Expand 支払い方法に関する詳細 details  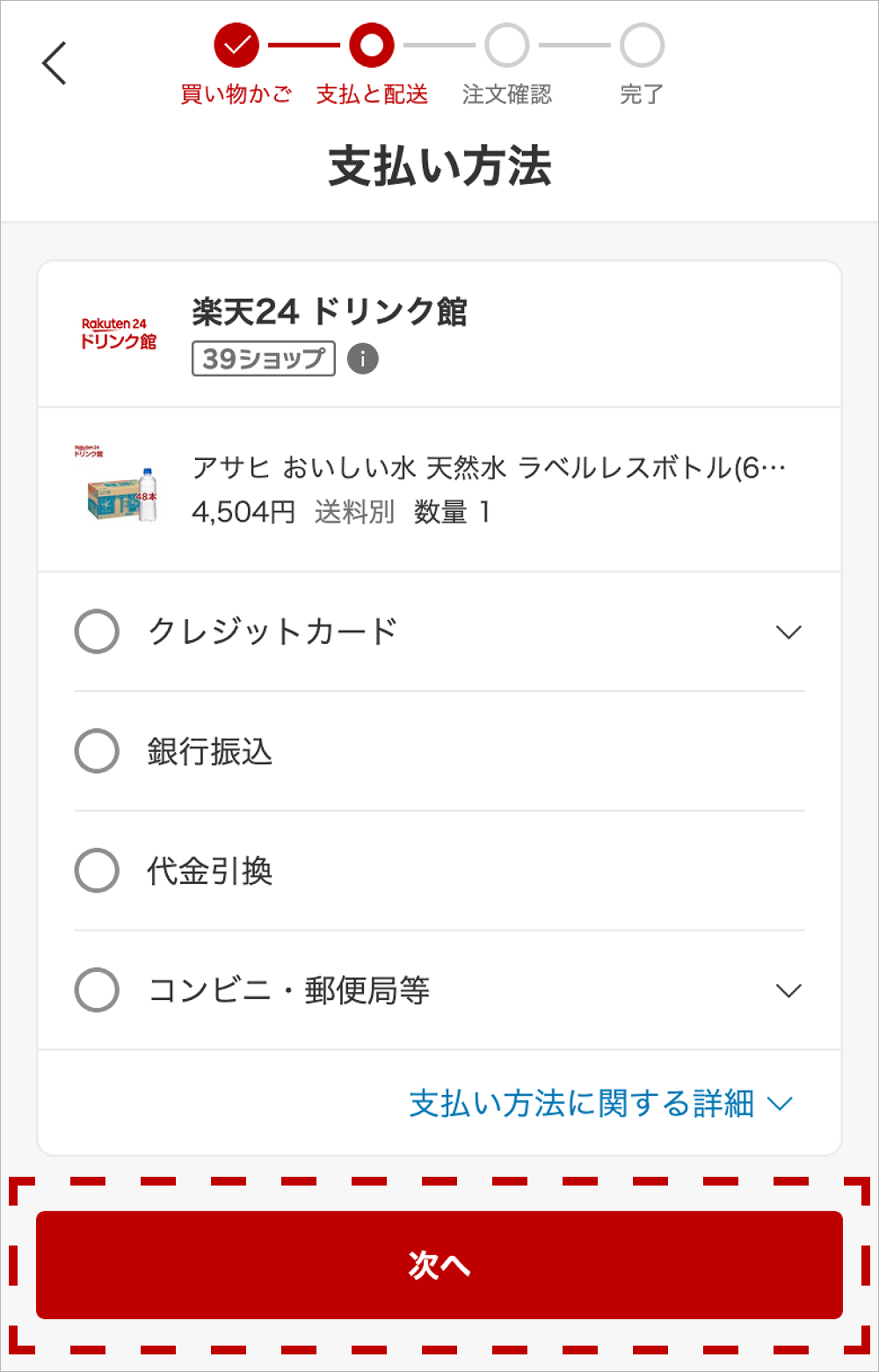click(x=601, y=1104)
